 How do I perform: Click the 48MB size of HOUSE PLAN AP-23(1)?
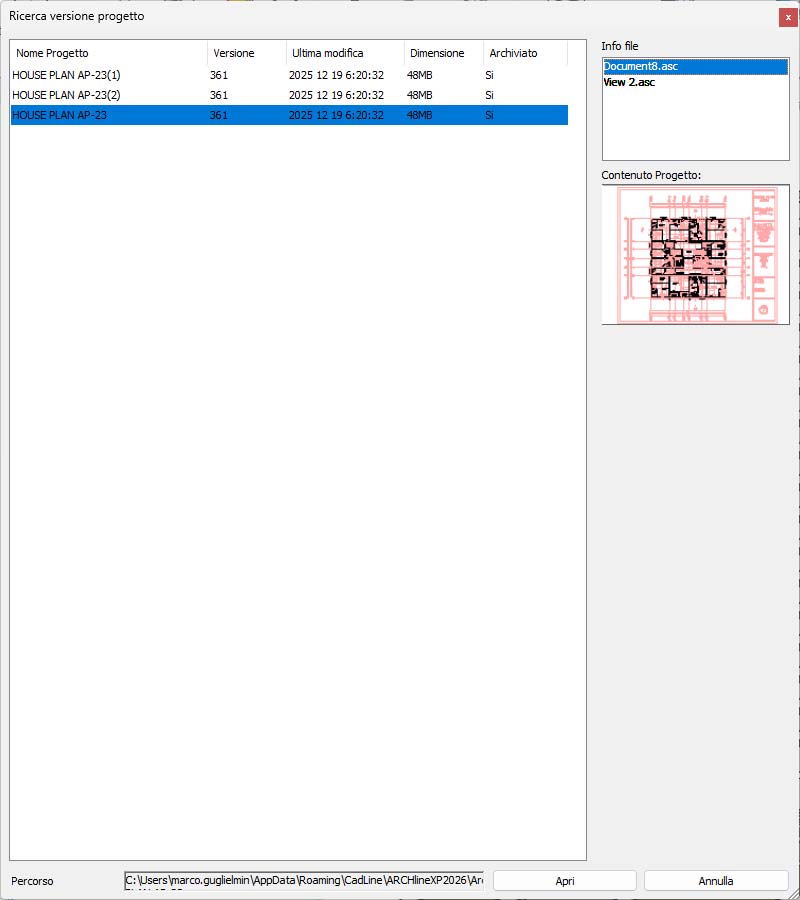click(x=420, y=75)
